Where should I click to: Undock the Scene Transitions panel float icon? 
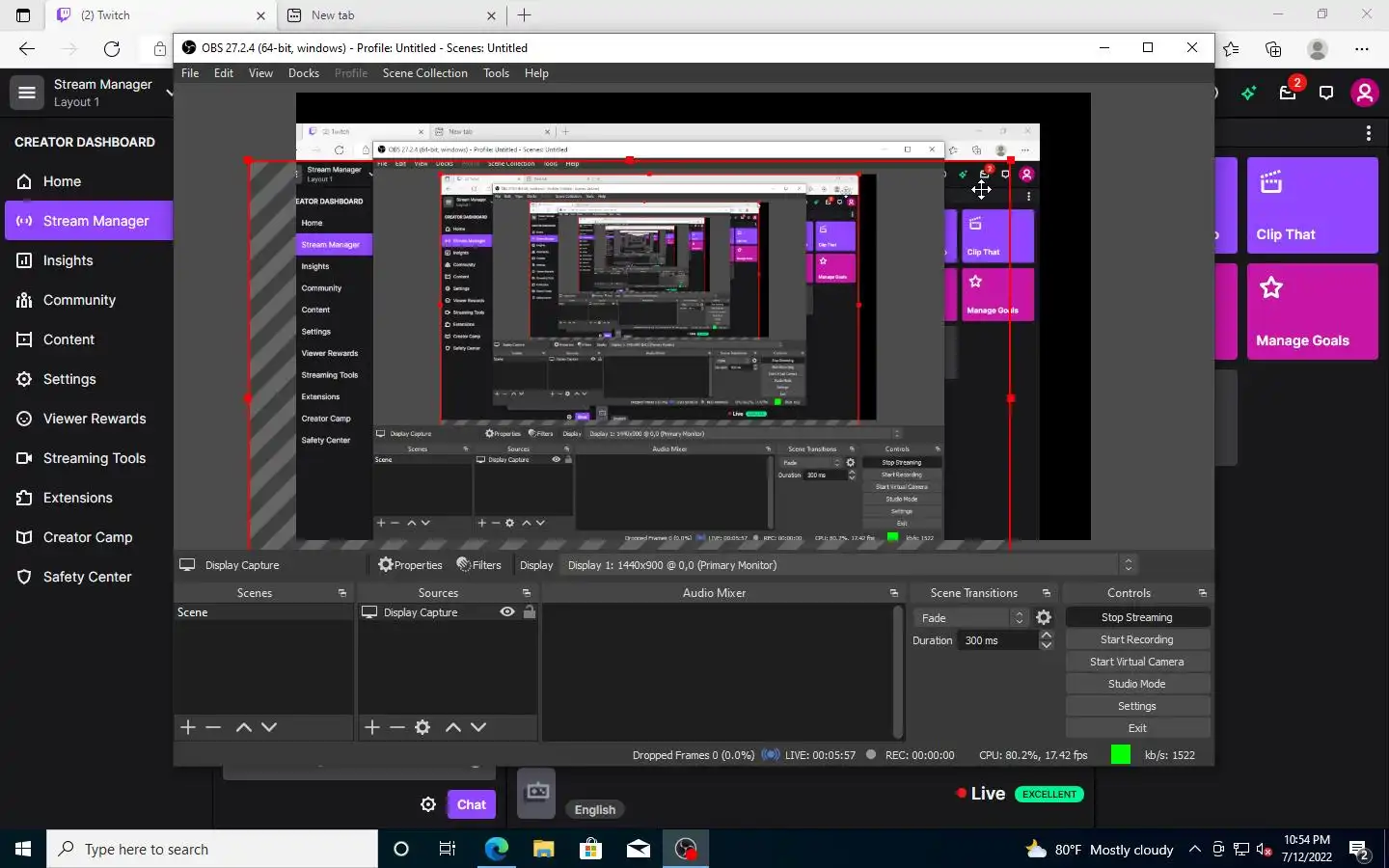[x=1047, y=593]
